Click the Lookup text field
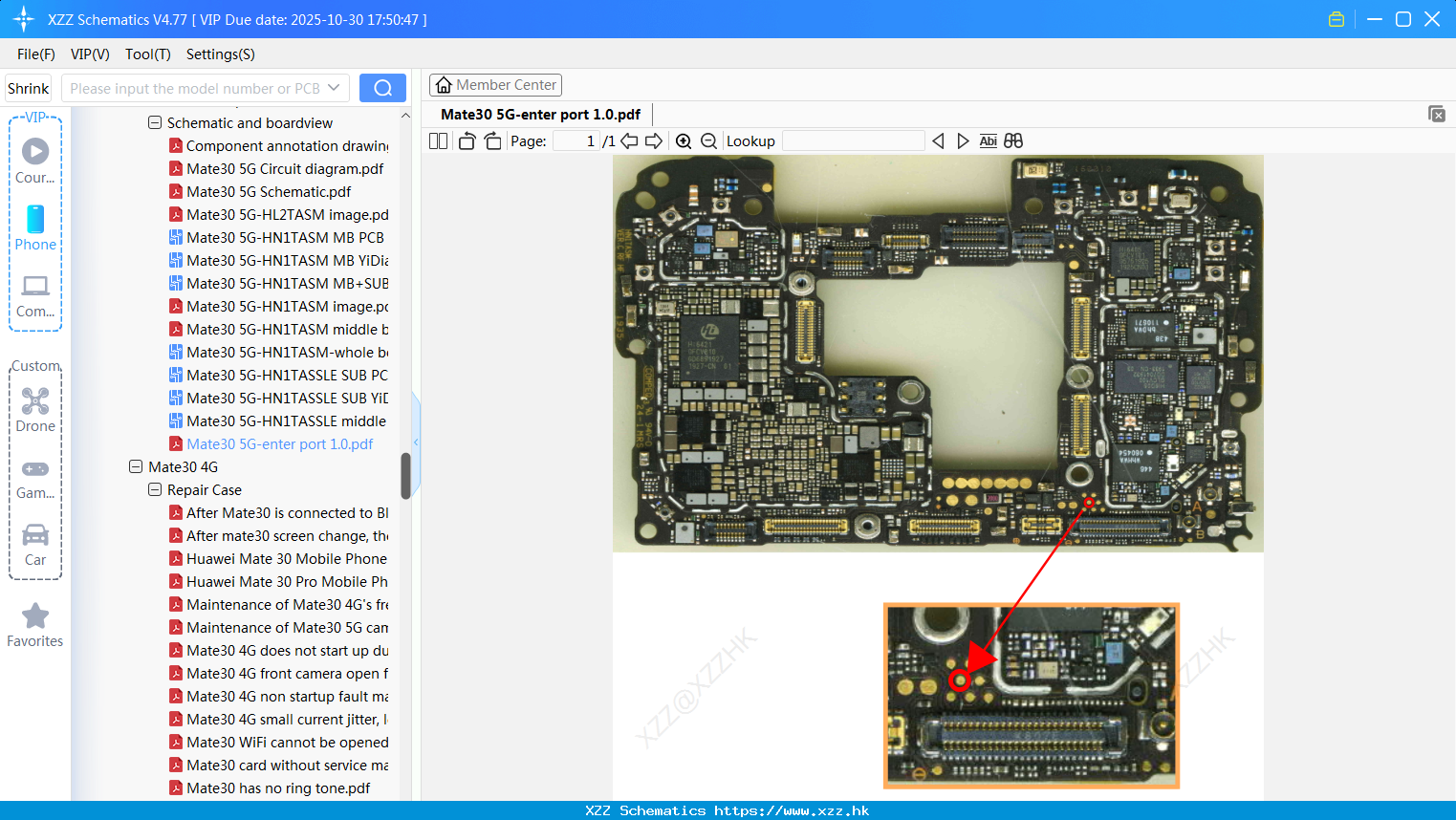1456x820 pixels. (x=853, y=141)
